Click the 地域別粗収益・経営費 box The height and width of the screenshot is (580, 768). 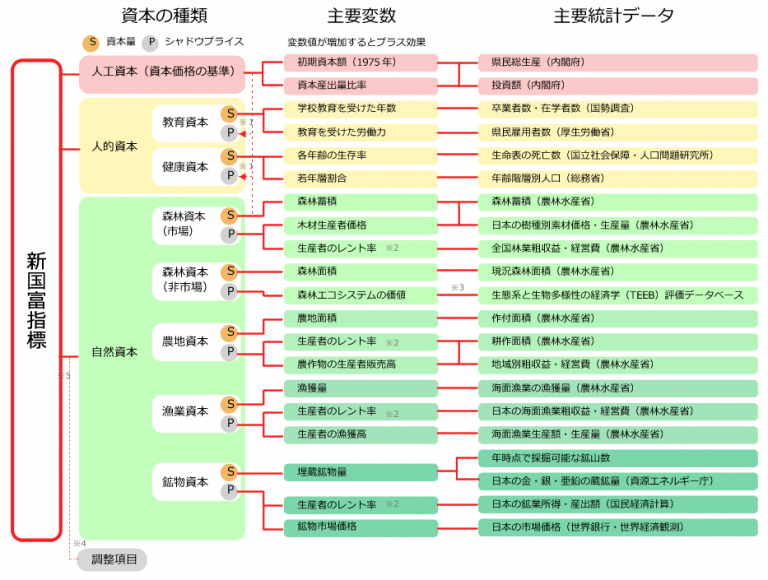(618, 364)
